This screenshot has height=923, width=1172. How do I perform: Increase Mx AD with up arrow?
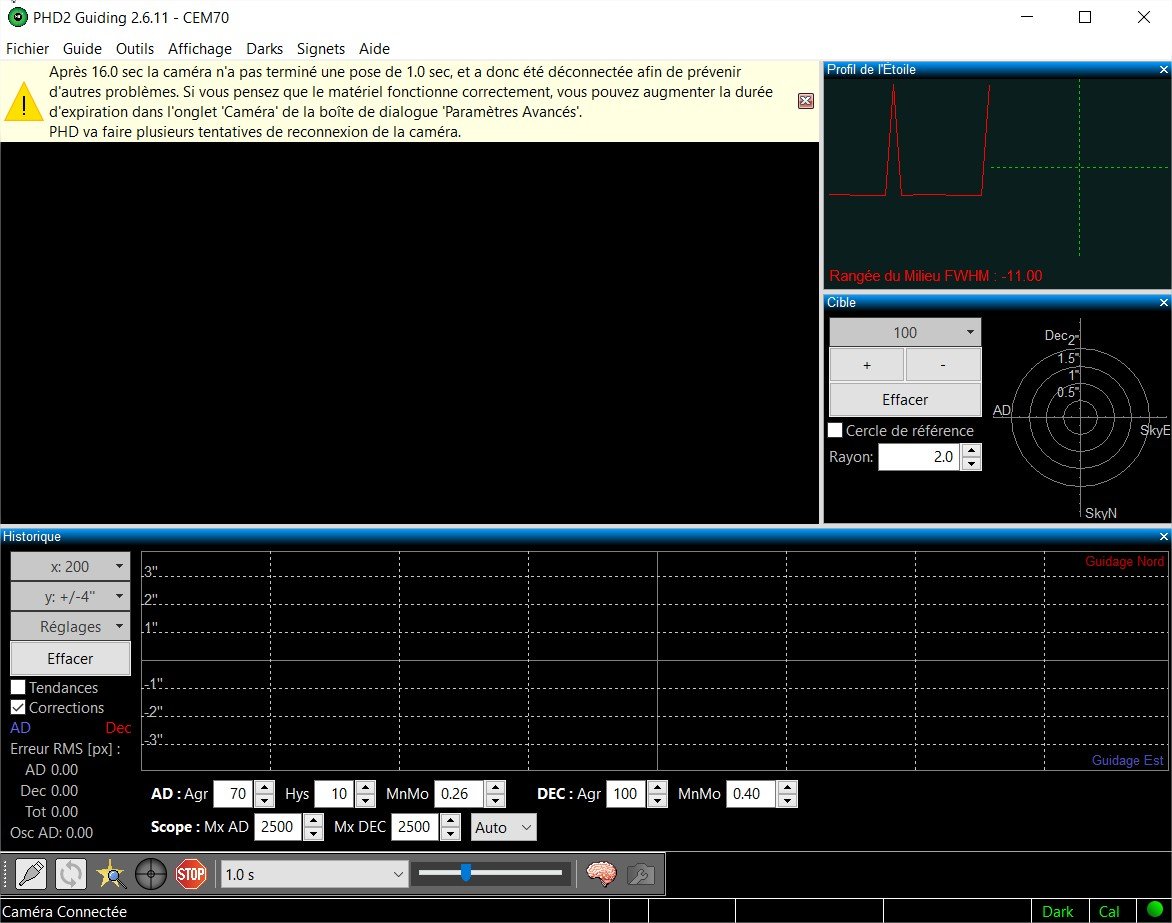tap(313, 820)
